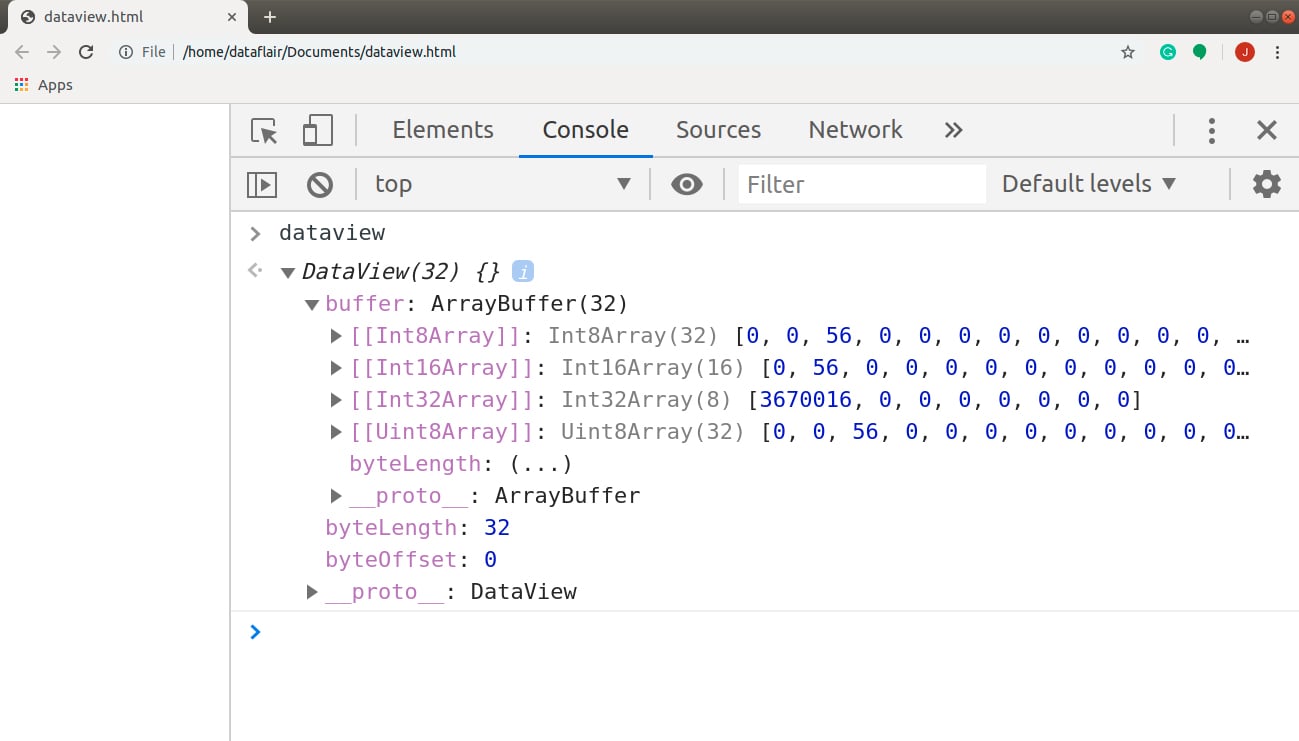The height and width of the screenshot is (741, 1299).
Task: Switch to the Network panel
Action: pyautogui.click(x=855, y=130)
